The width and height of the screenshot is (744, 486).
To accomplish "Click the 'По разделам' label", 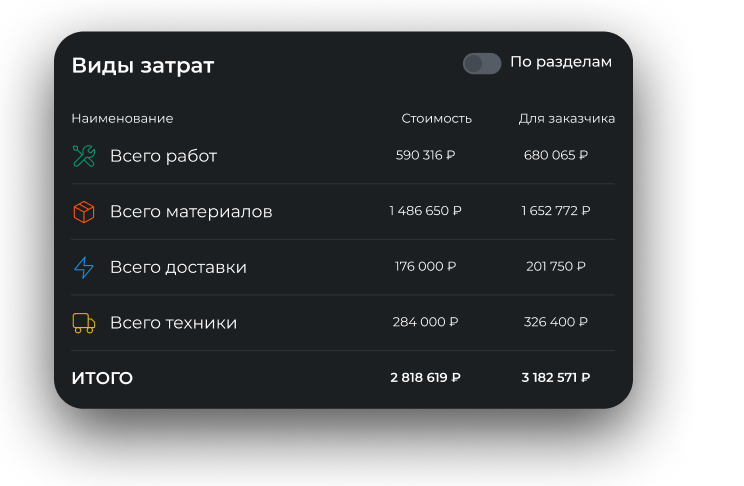I will (560, 62).
